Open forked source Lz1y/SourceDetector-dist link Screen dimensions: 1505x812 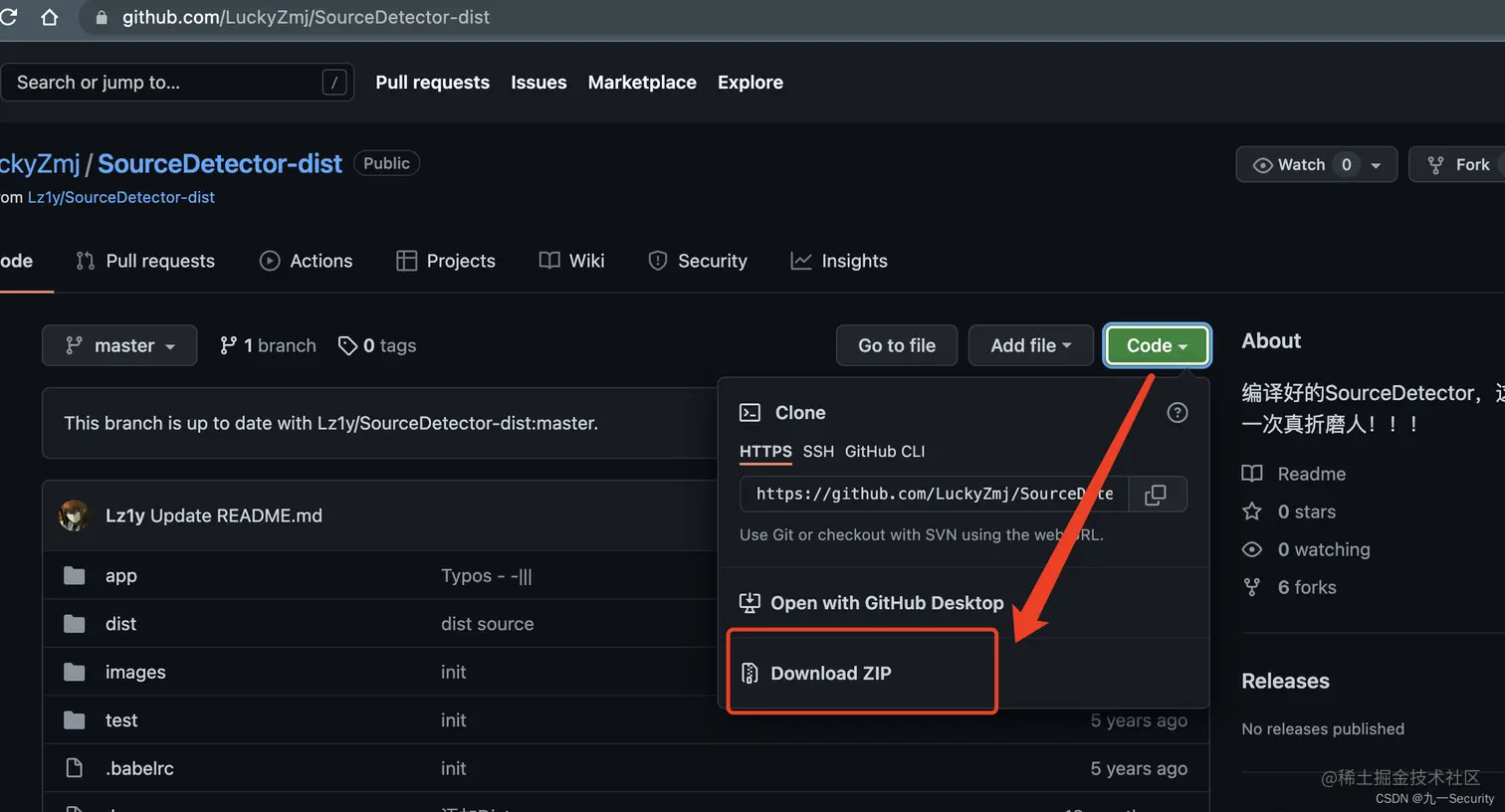point(120,197)
